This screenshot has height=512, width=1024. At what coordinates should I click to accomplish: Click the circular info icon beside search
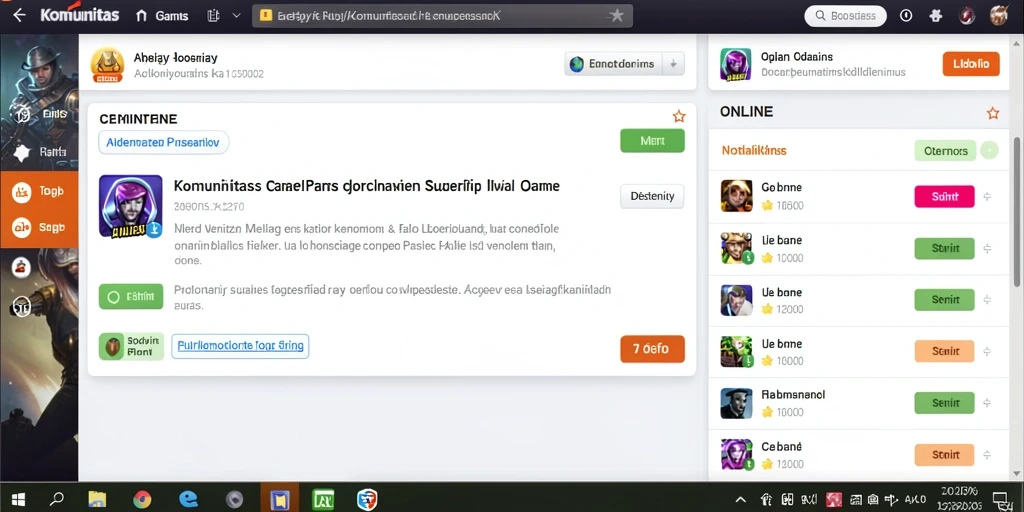pos(906,16)
